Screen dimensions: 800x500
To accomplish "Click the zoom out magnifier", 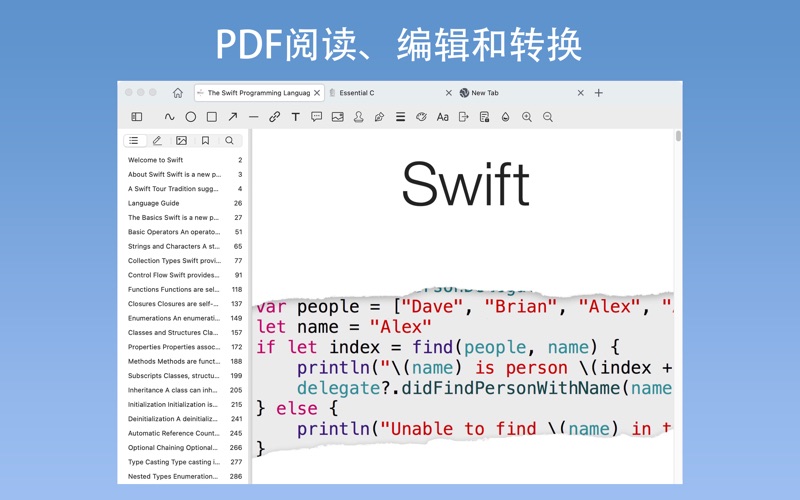I will (x=548, y=117).
